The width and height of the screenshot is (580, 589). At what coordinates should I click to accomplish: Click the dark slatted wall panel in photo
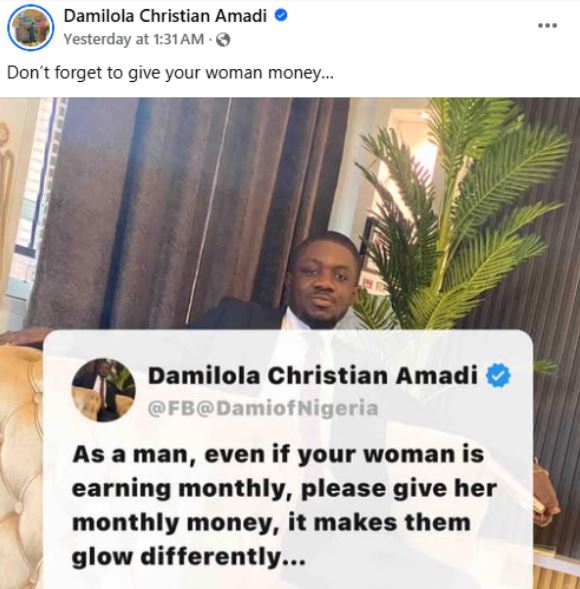pyautogui.click(x=556, y=301)
